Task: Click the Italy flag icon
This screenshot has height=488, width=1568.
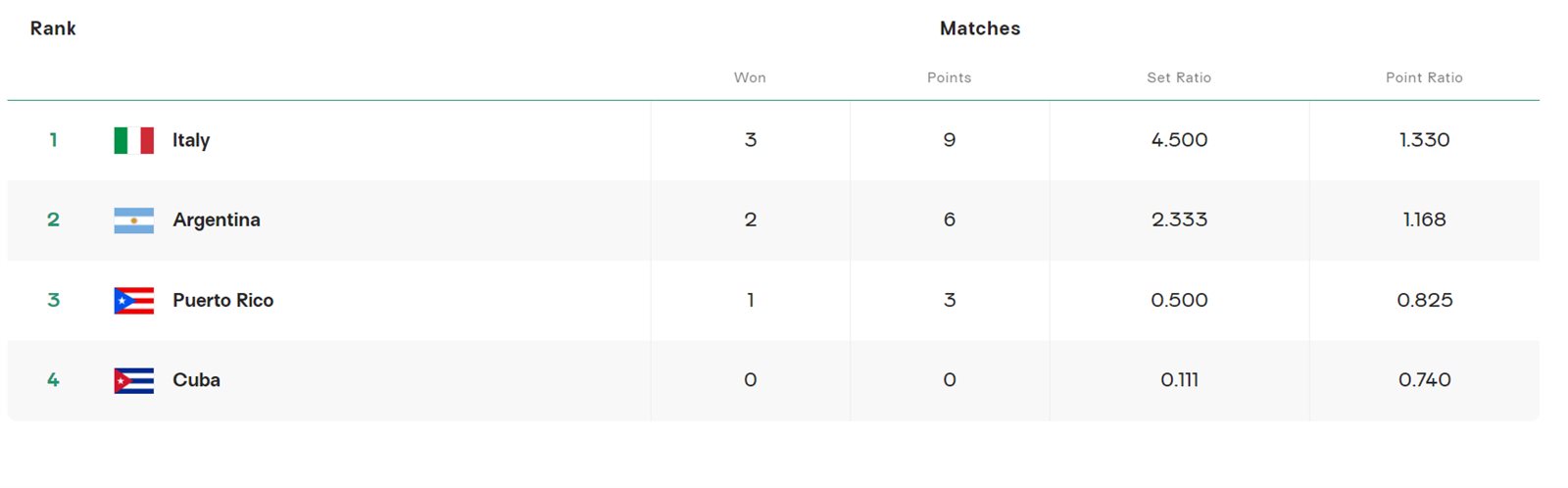Action: [133, 140]
